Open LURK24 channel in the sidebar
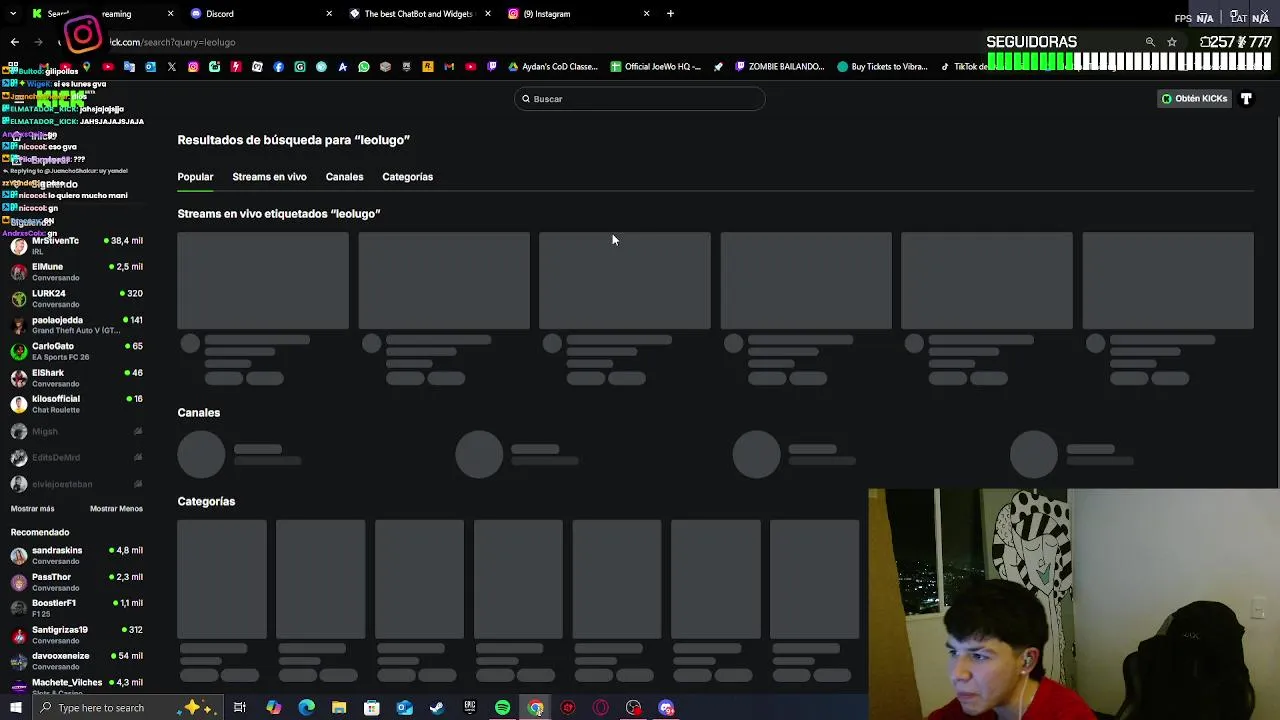Screen dimensions: 1280x720 coord(76,298)
